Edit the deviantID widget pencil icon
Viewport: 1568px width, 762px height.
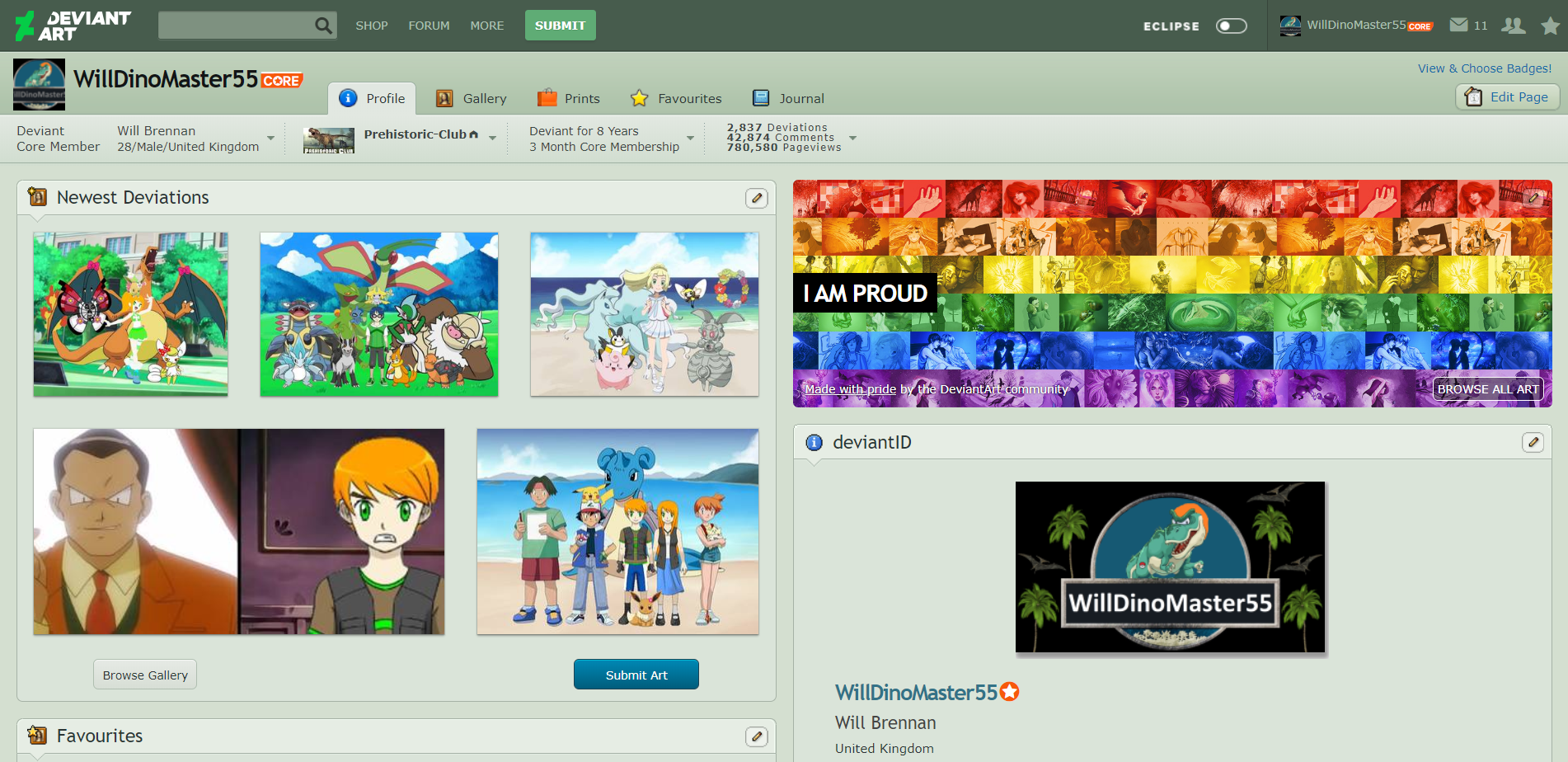click(x=1533, y=442)
